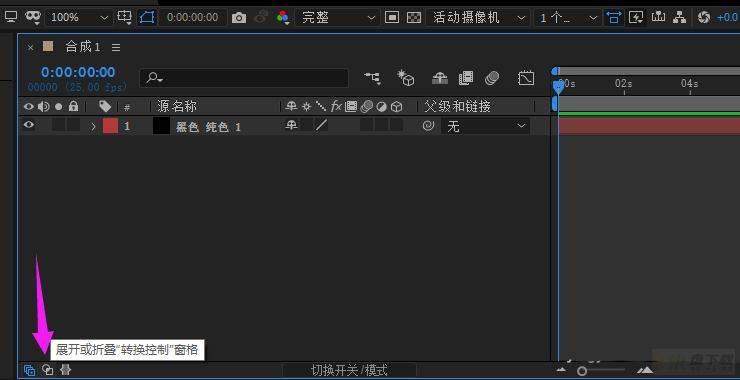Screen dimensions: 740x380
Task: Click the layer search input field
Action: 244,78
